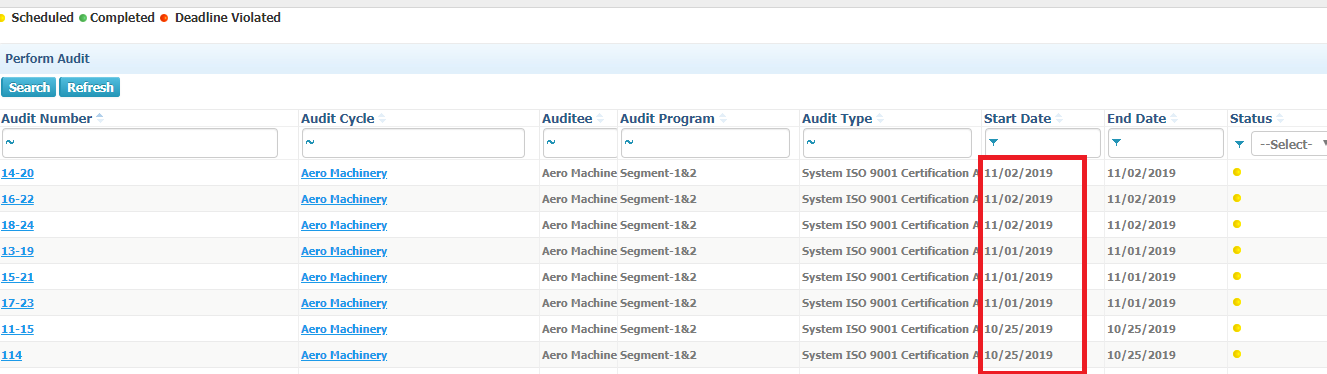Click the Audit Cycle column header
Screen dimensions: 1327x374
338,119
